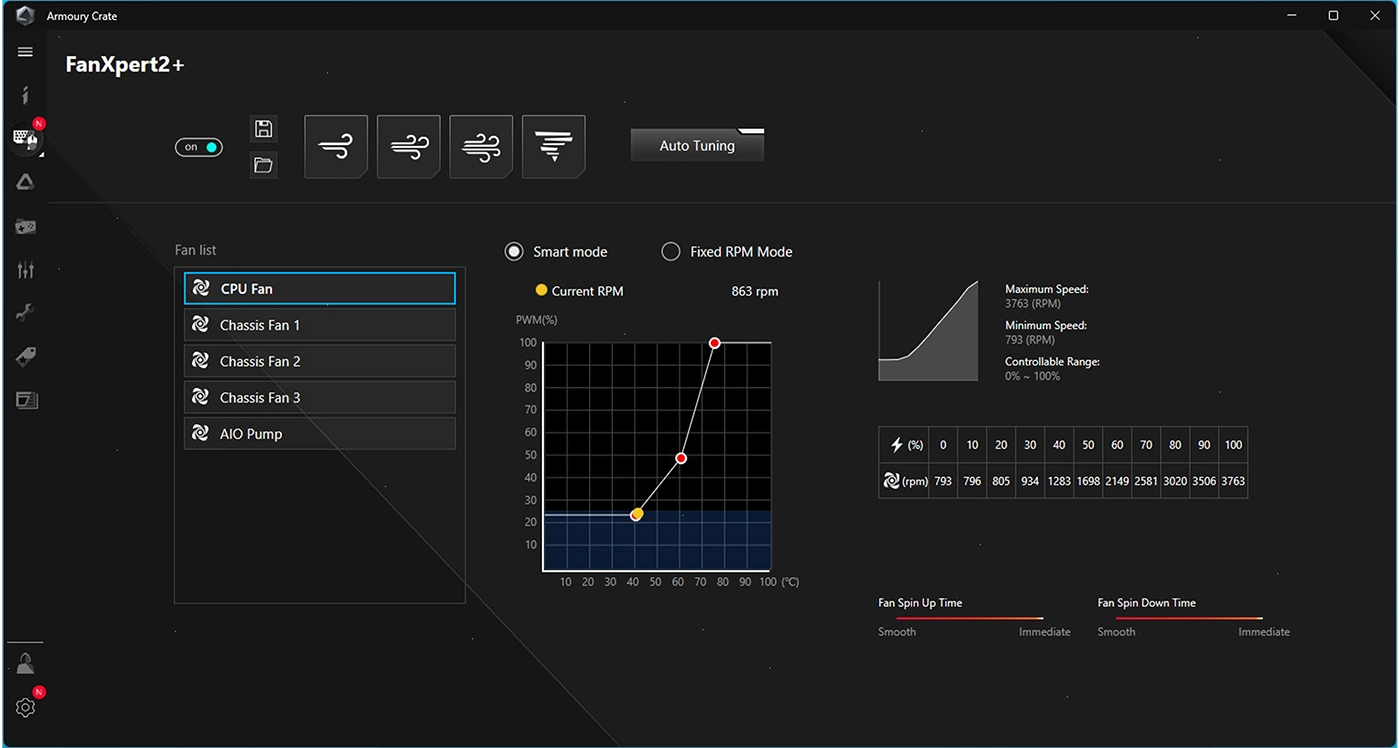Click the top red curve point at 100%
This screenshot has height=748, width=1400.
tap(715, 343)
